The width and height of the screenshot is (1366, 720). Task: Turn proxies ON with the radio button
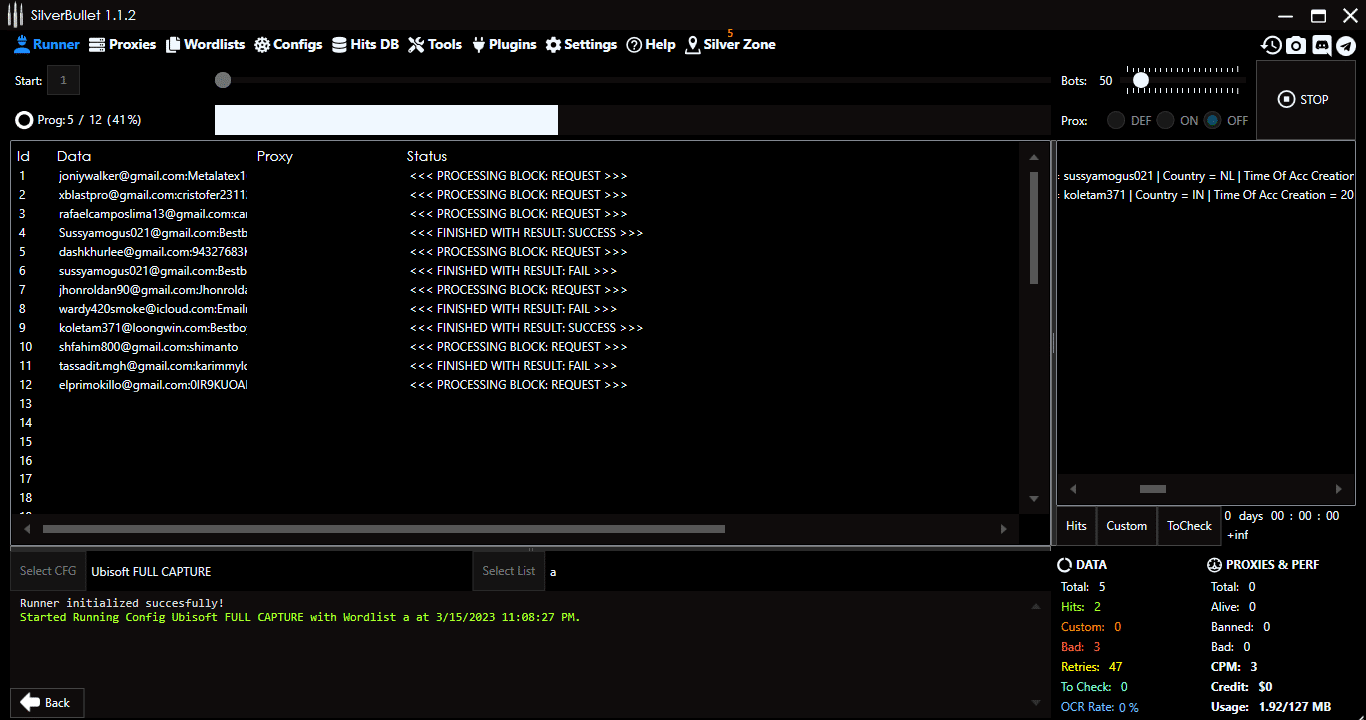(x=1165, y=119)
